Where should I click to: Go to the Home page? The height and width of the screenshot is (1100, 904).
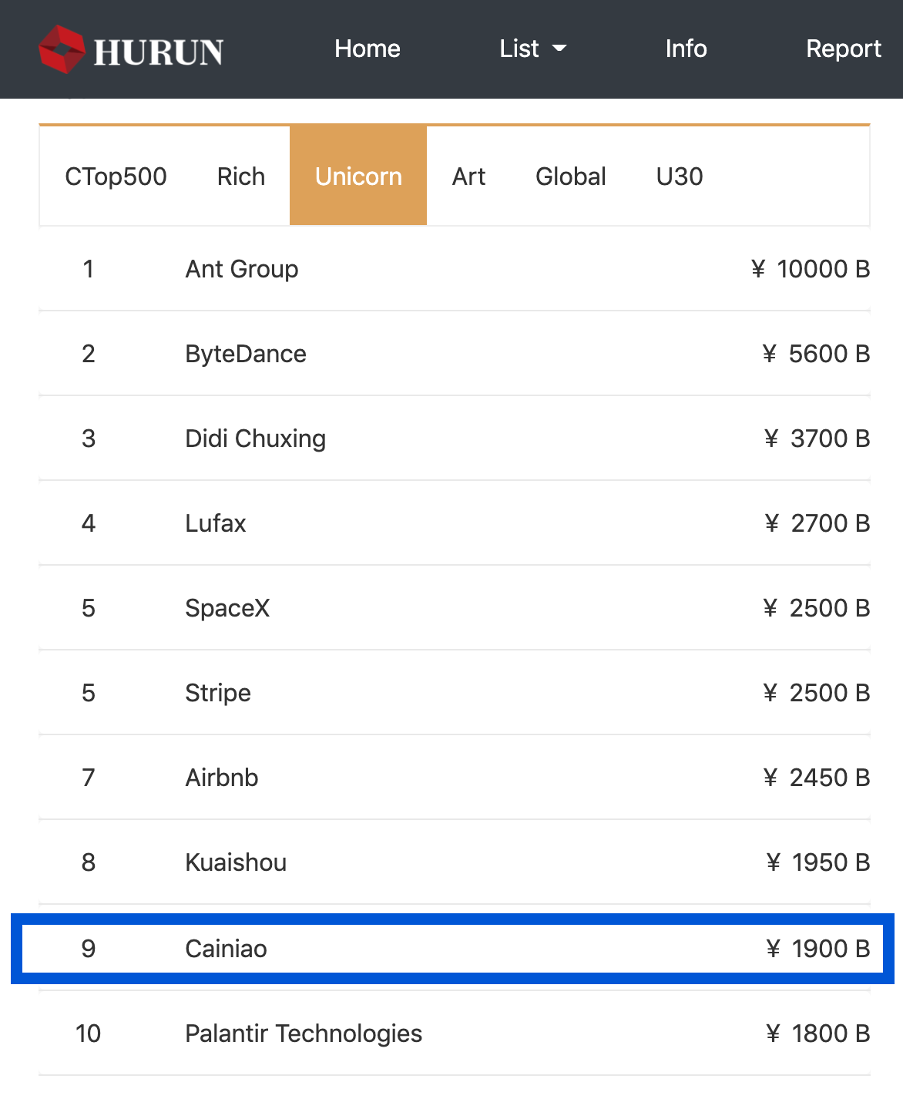click(x=367, y=48)
